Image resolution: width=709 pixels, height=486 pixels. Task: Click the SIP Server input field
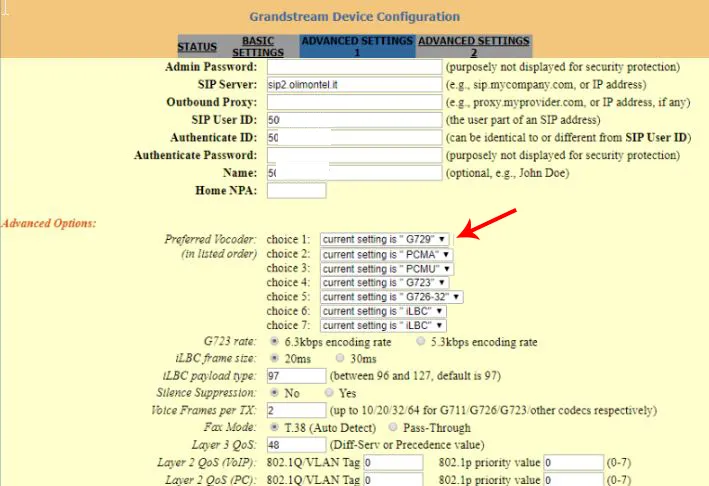[354, 85]
